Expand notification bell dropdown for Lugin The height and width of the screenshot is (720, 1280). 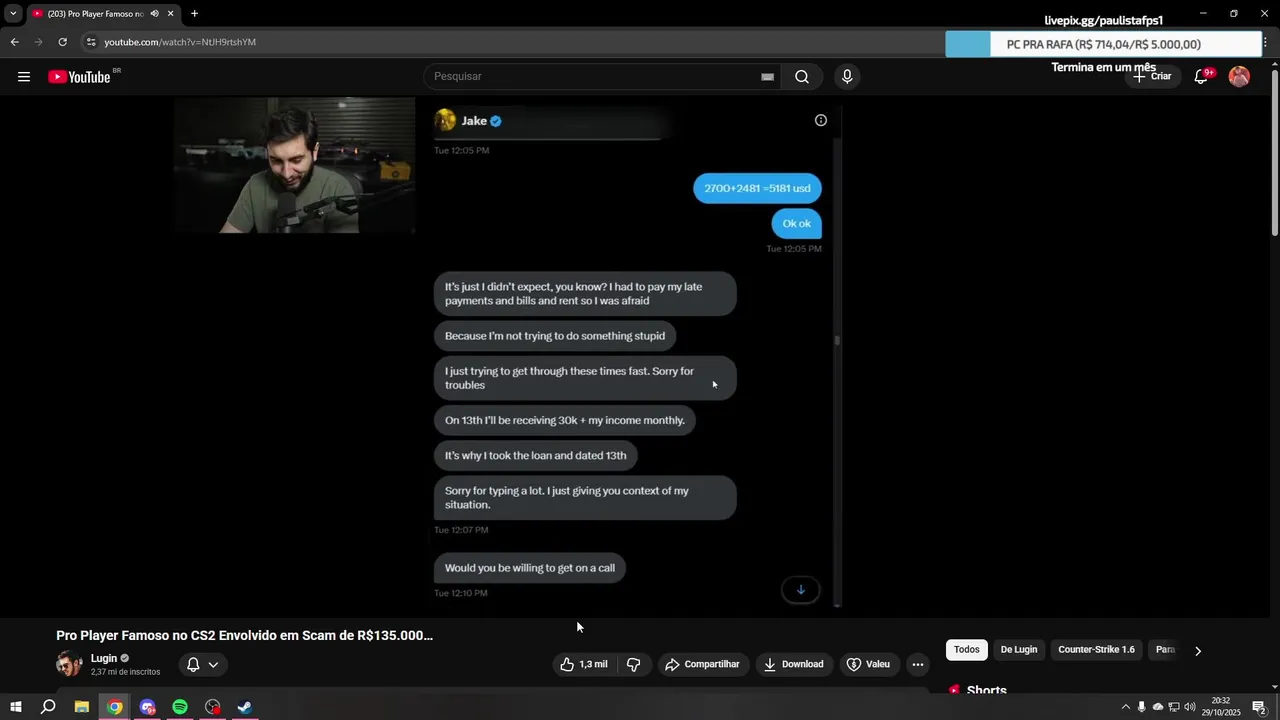pos(203,664)
